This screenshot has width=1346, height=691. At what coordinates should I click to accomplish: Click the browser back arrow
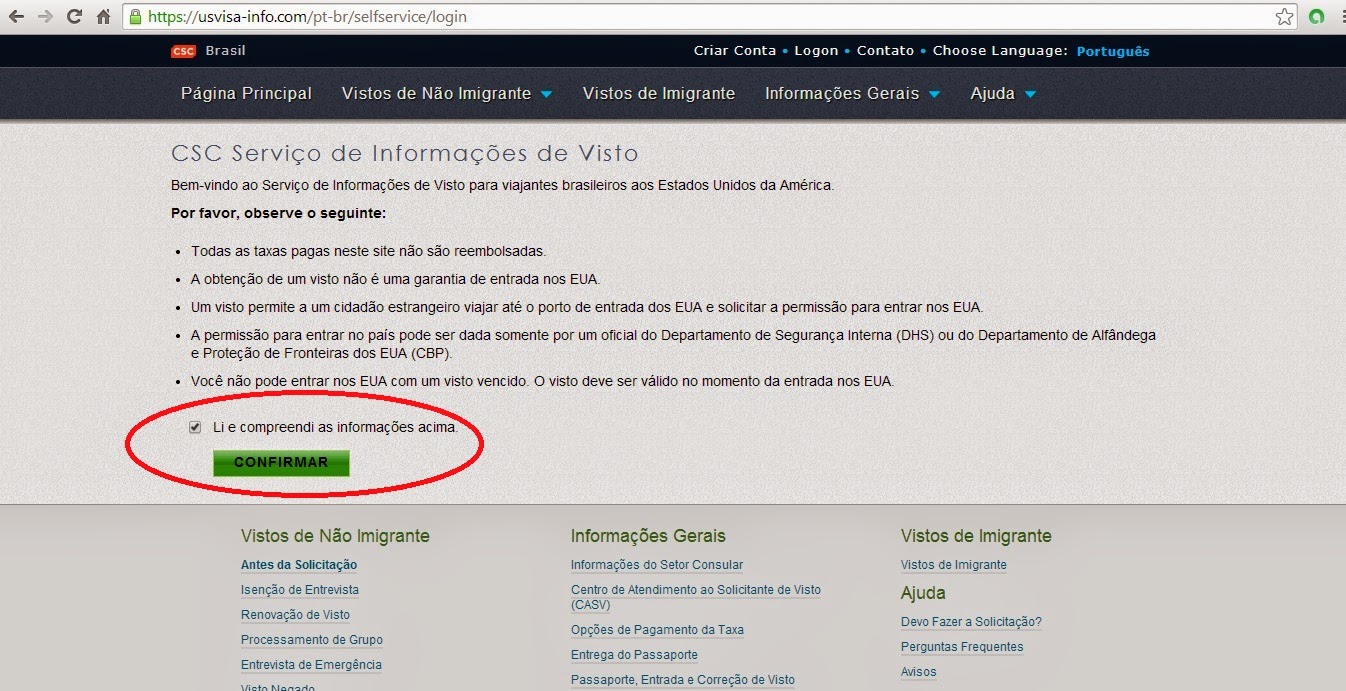[x=14, y=16]
